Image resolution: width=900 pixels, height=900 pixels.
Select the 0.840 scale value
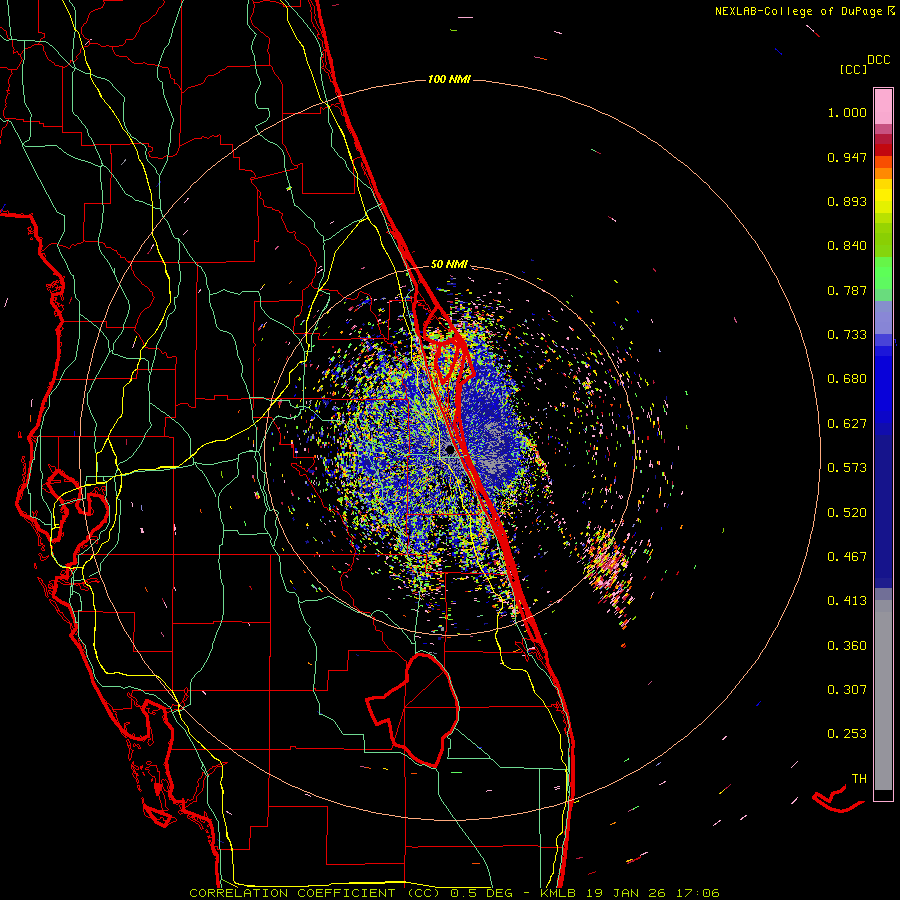[847, 246]
